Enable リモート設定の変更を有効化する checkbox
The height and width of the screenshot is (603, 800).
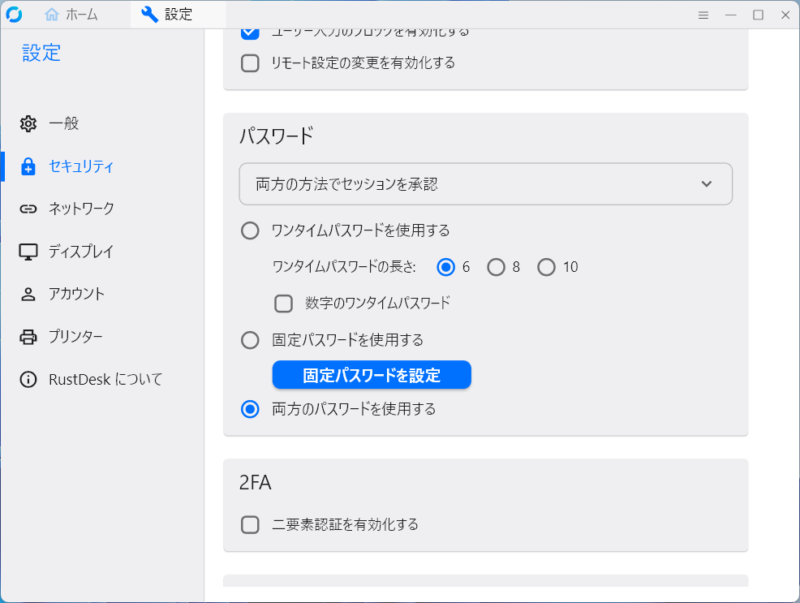(250, 63)
